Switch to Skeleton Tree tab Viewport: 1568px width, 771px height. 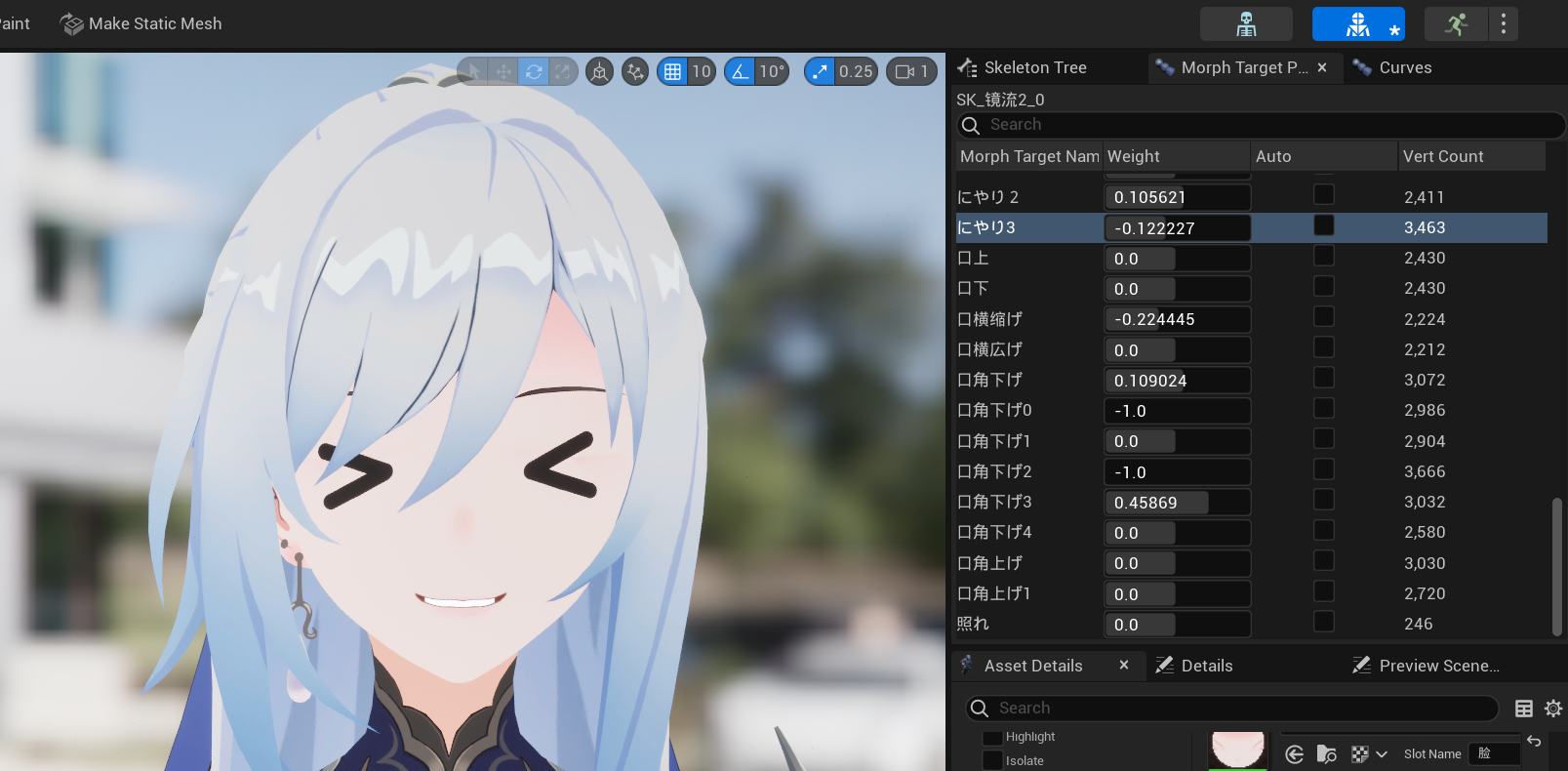tap(1034, 67)
